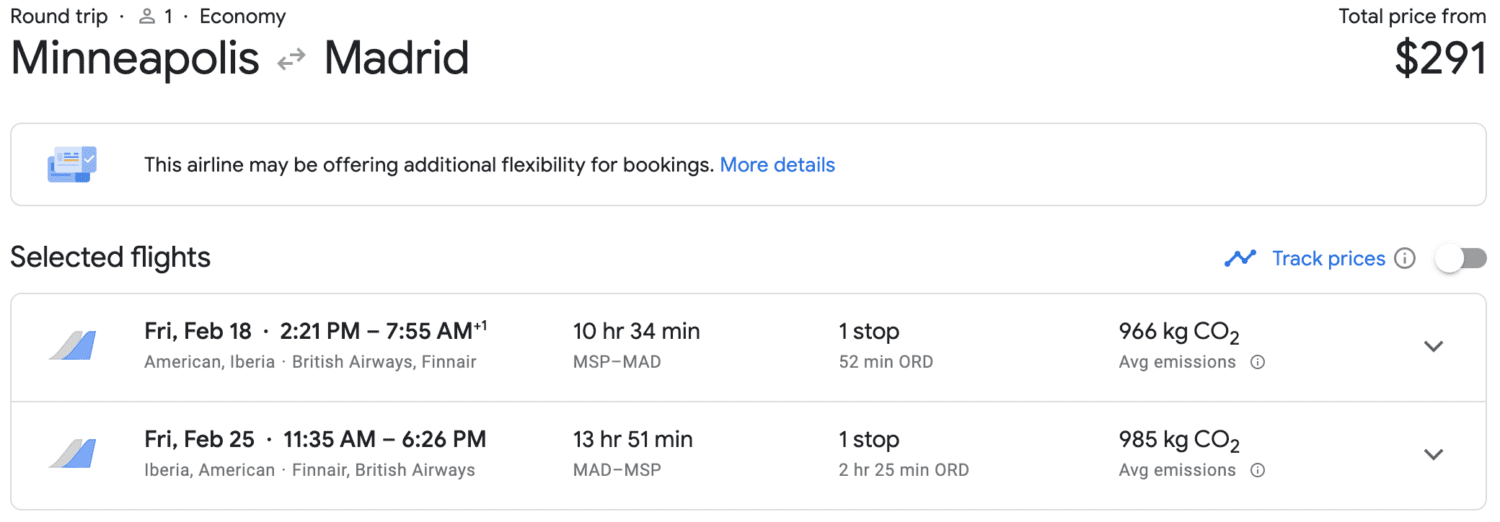Select the Fri, Feb 25 flight row
Image resolution: width=1500 pixels, height=522 pixels.
[748, 455]
